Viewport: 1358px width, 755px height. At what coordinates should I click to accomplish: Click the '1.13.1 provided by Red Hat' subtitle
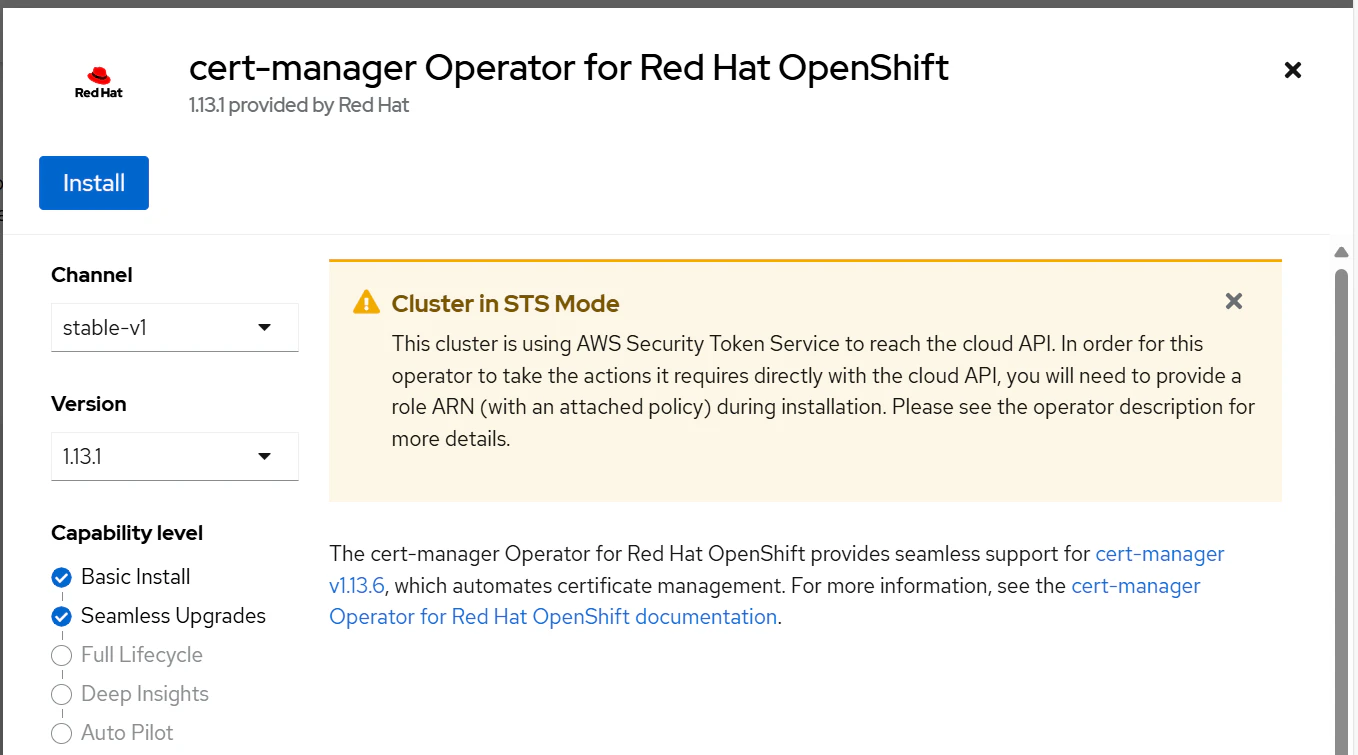(x=299, y=105)
